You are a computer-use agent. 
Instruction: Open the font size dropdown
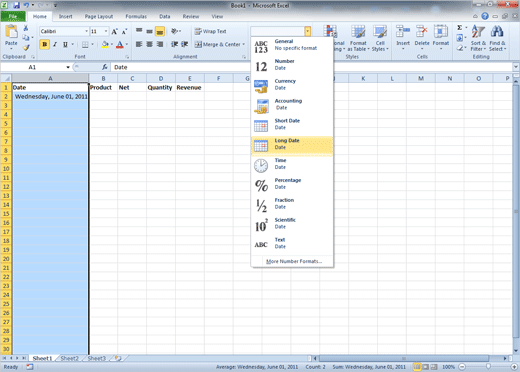[x=106, y=31]
